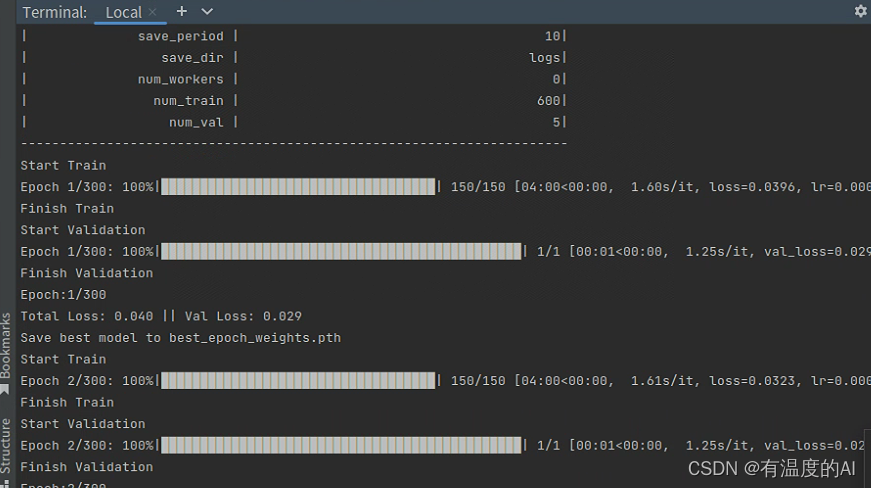Click the Save best model output line

181,338
